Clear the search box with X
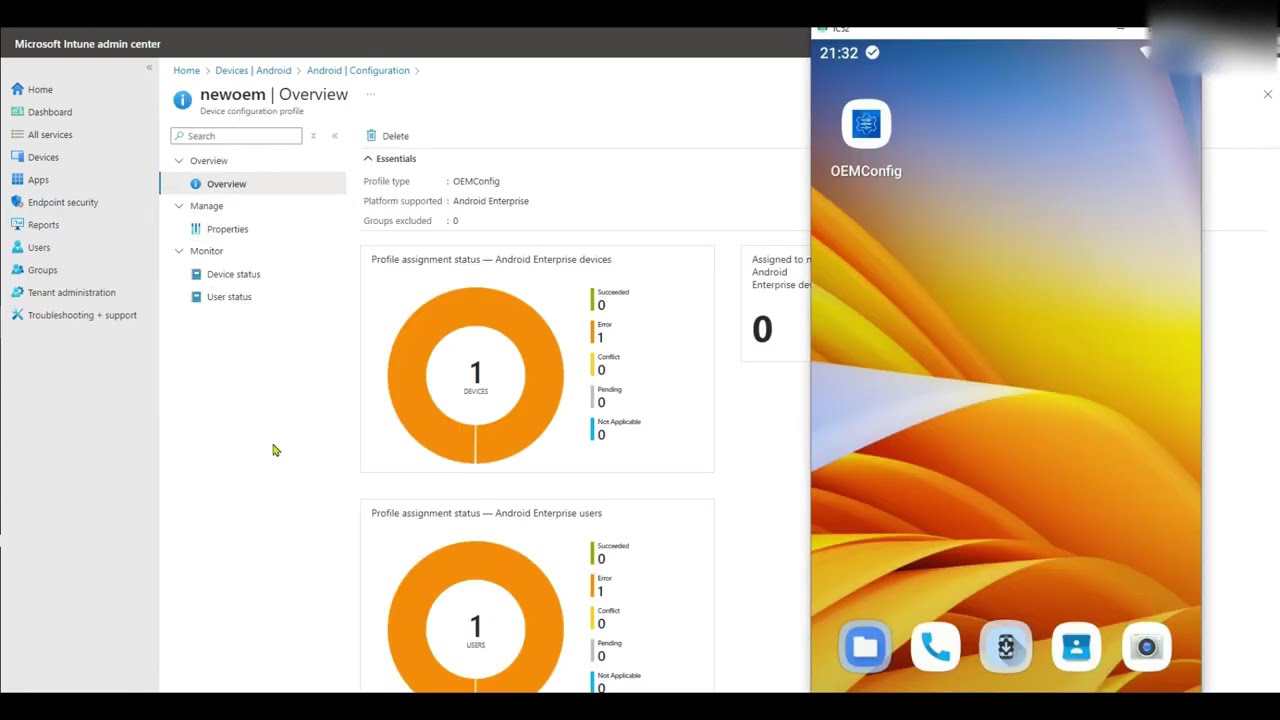 313,136
